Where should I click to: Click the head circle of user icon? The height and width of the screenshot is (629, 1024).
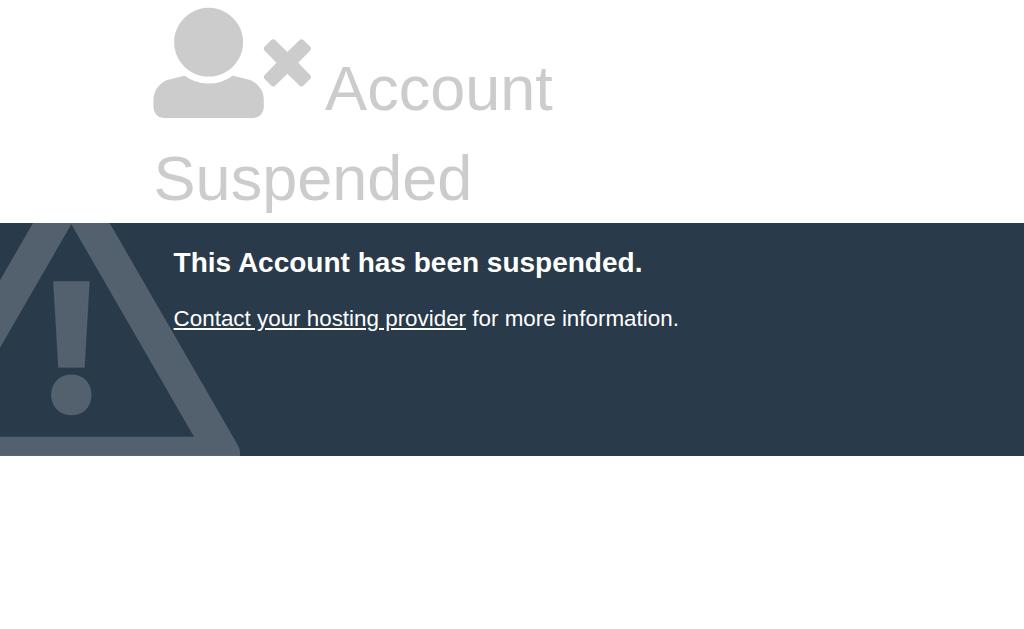pyautogui.click(x=208, y=42)
